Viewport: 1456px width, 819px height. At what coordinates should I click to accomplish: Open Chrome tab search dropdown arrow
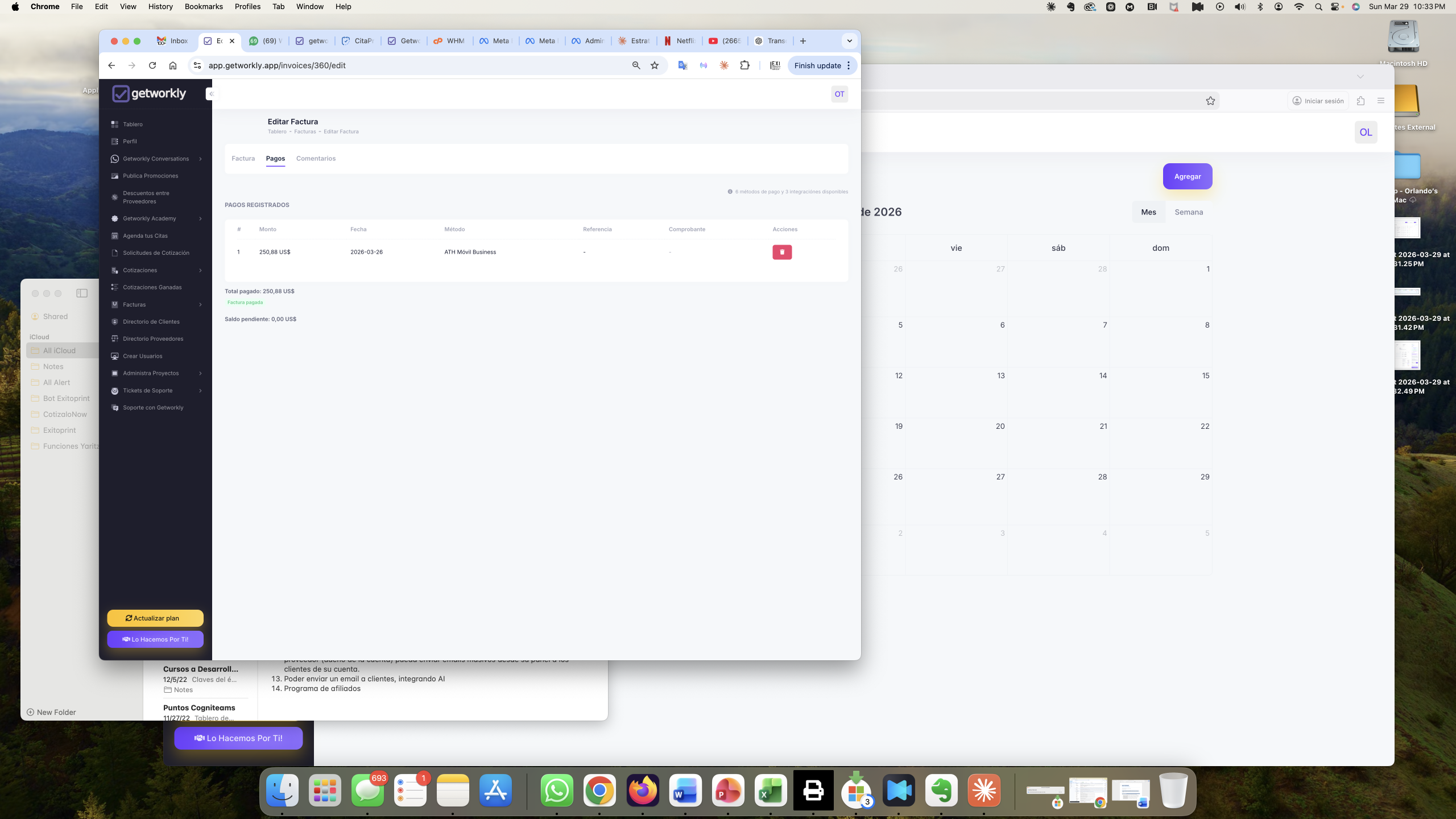[849, 41]
